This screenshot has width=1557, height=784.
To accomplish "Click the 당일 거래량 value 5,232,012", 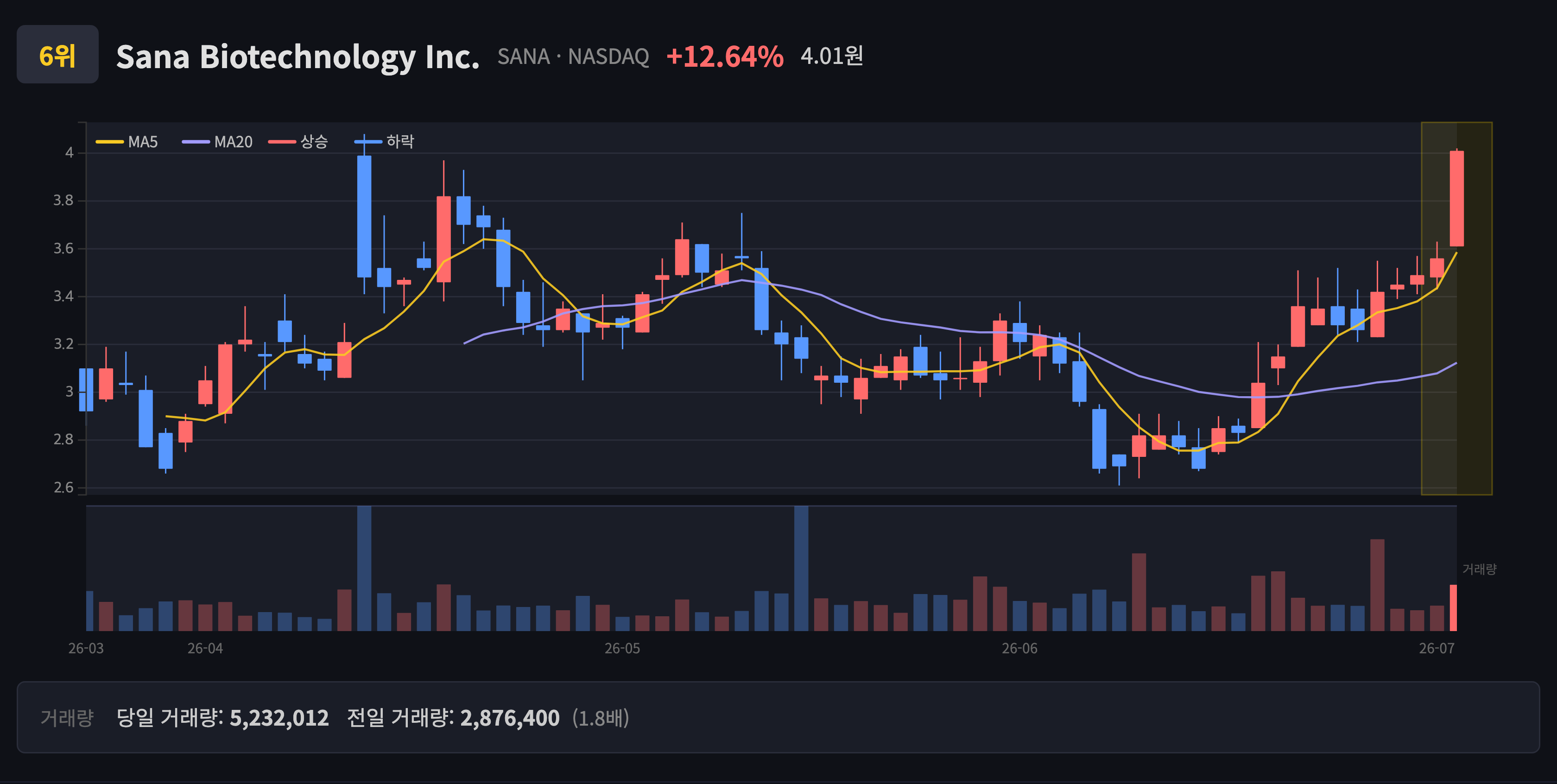I will pos(279,718).
